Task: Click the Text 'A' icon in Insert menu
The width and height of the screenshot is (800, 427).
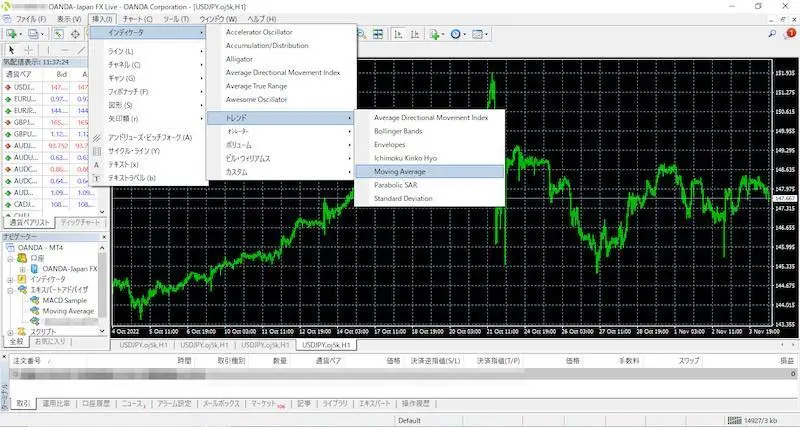Action: pos(97,165)
